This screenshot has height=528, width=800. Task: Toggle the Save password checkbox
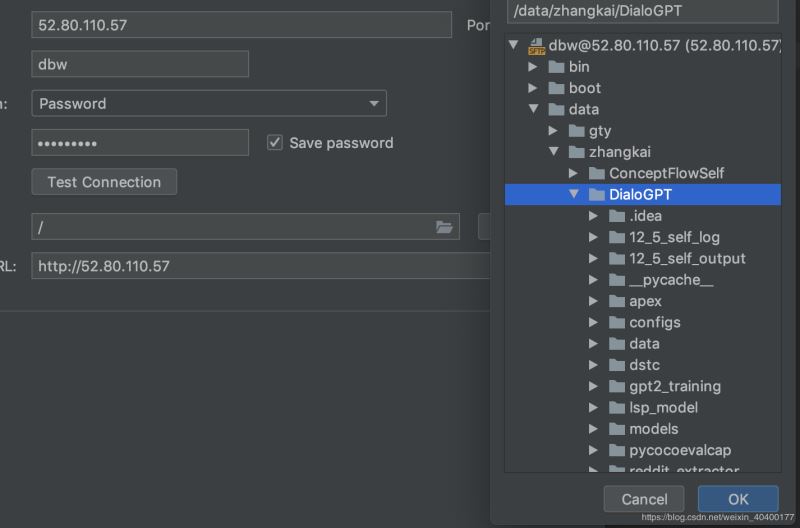275,143
